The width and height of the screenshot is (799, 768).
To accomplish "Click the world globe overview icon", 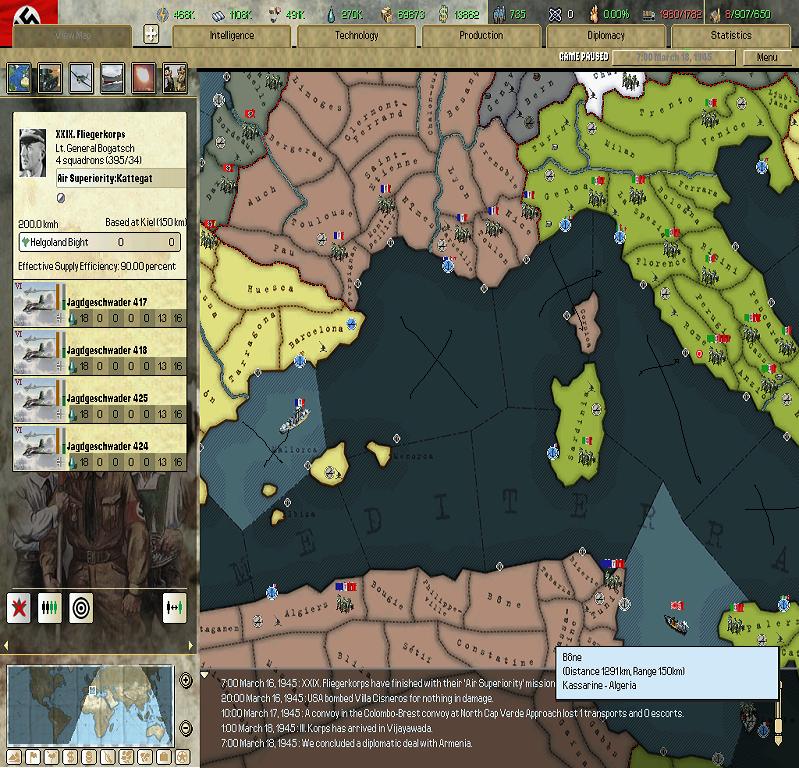I will tap(20, 77).
